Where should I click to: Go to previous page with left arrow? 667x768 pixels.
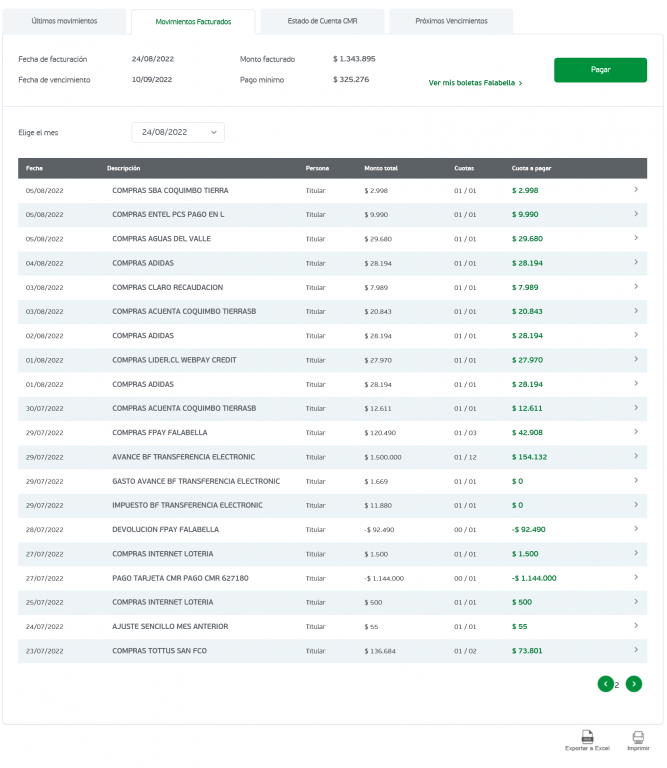(x=605, y=684)
